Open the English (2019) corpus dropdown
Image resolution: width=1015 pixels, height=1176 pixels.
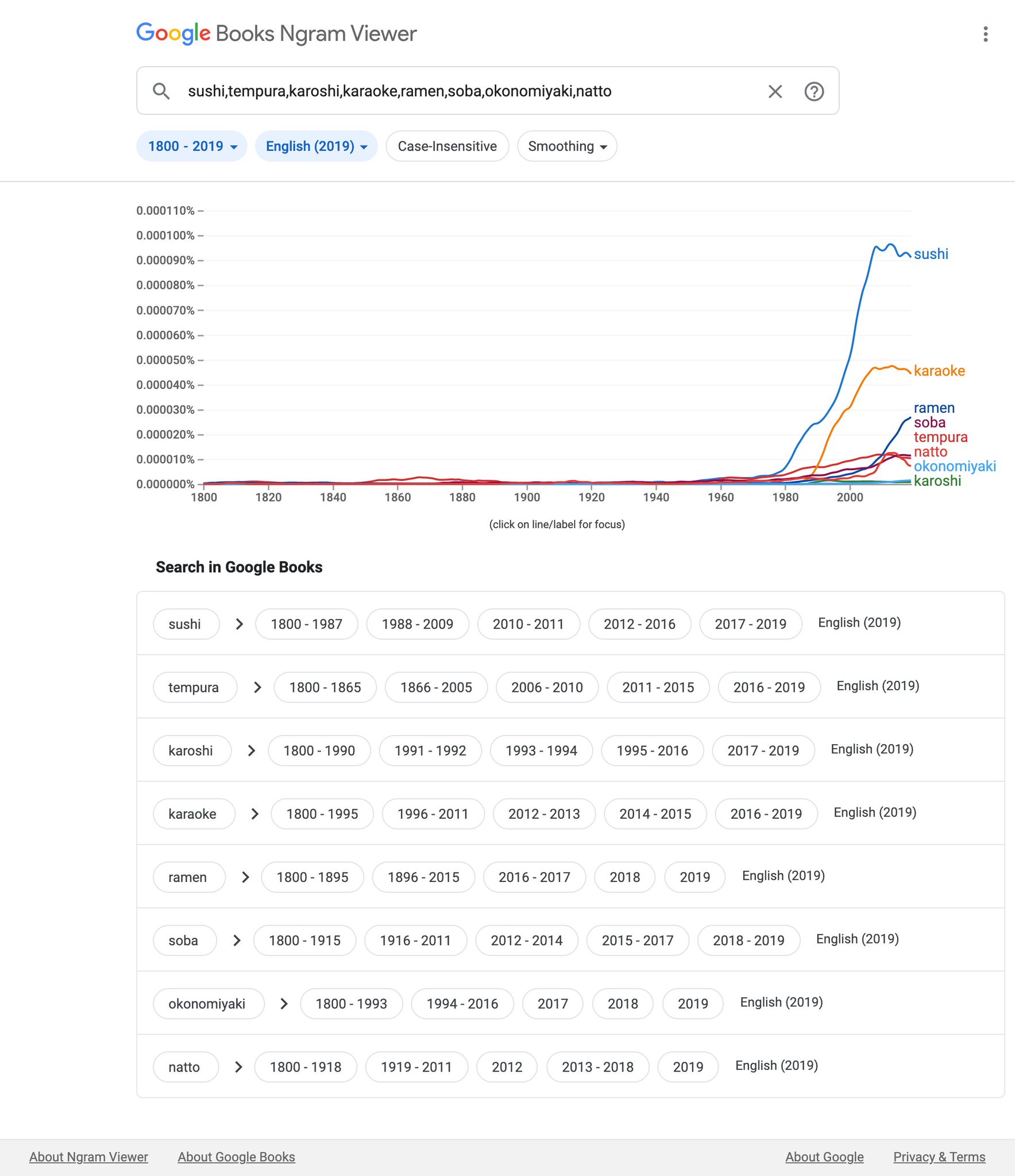coord(317,146)
